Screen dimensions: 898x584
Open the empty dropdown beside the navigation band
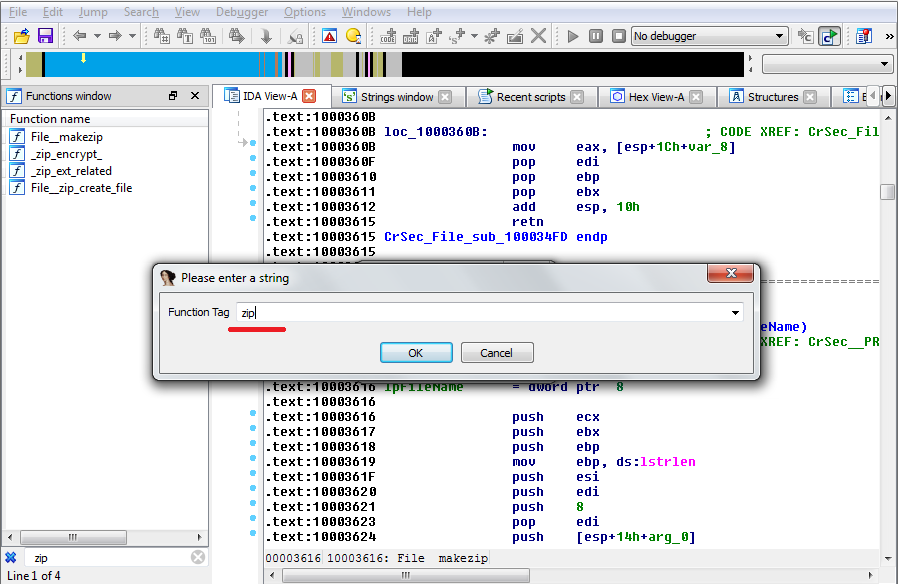827,64
